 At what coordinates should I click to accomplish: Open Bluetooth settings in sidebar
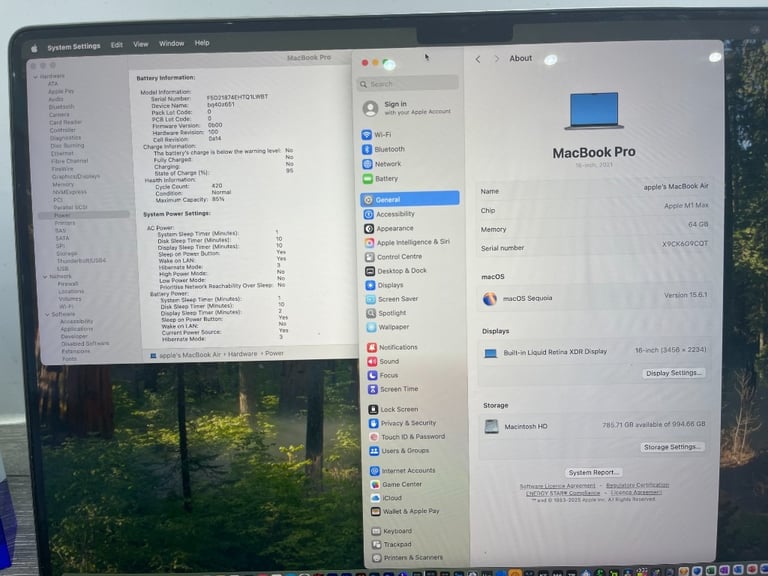pyautogui.click(x=384, y=149)
